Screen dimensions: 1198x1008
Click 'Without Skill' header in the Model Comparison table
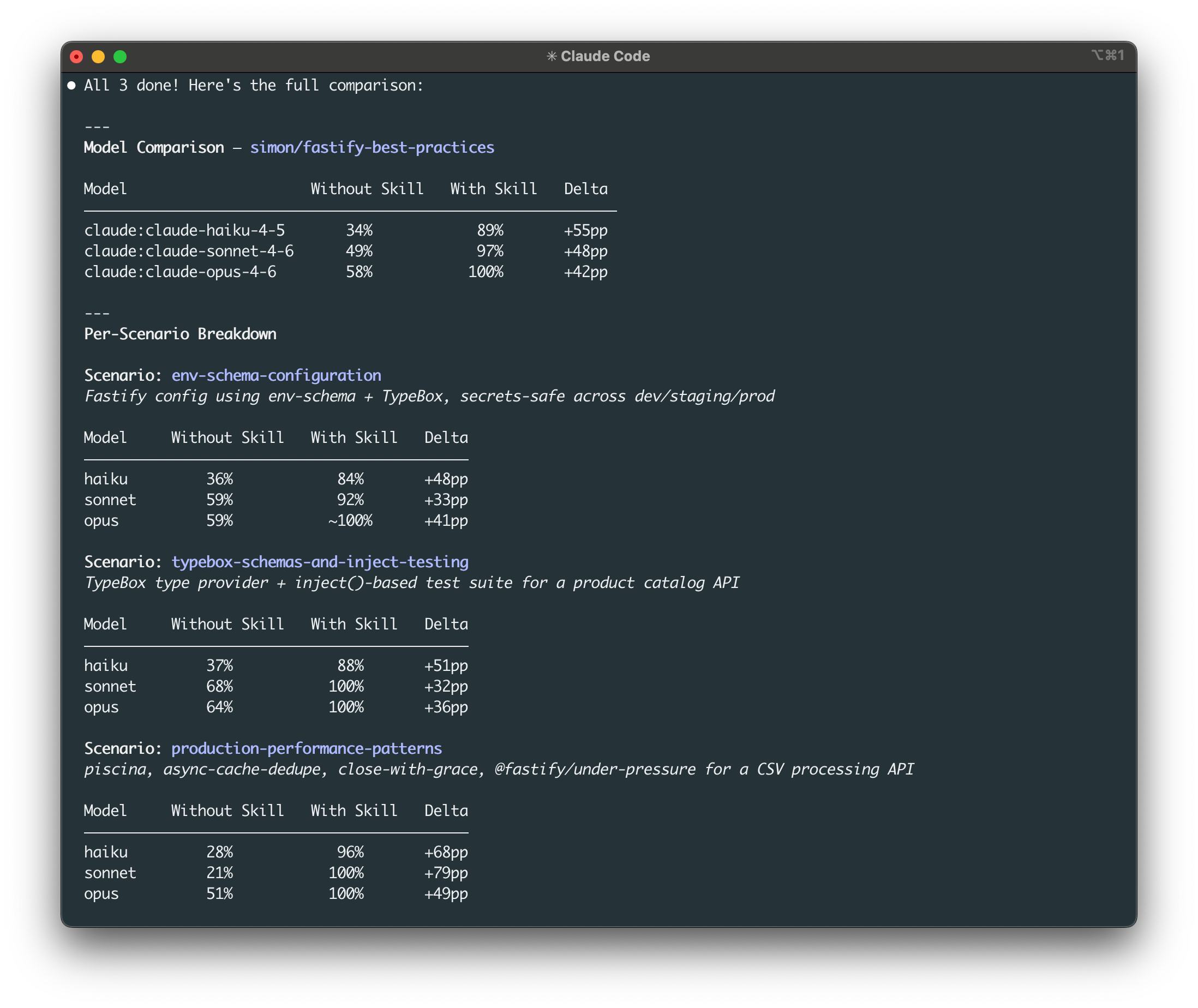(368, 189)
